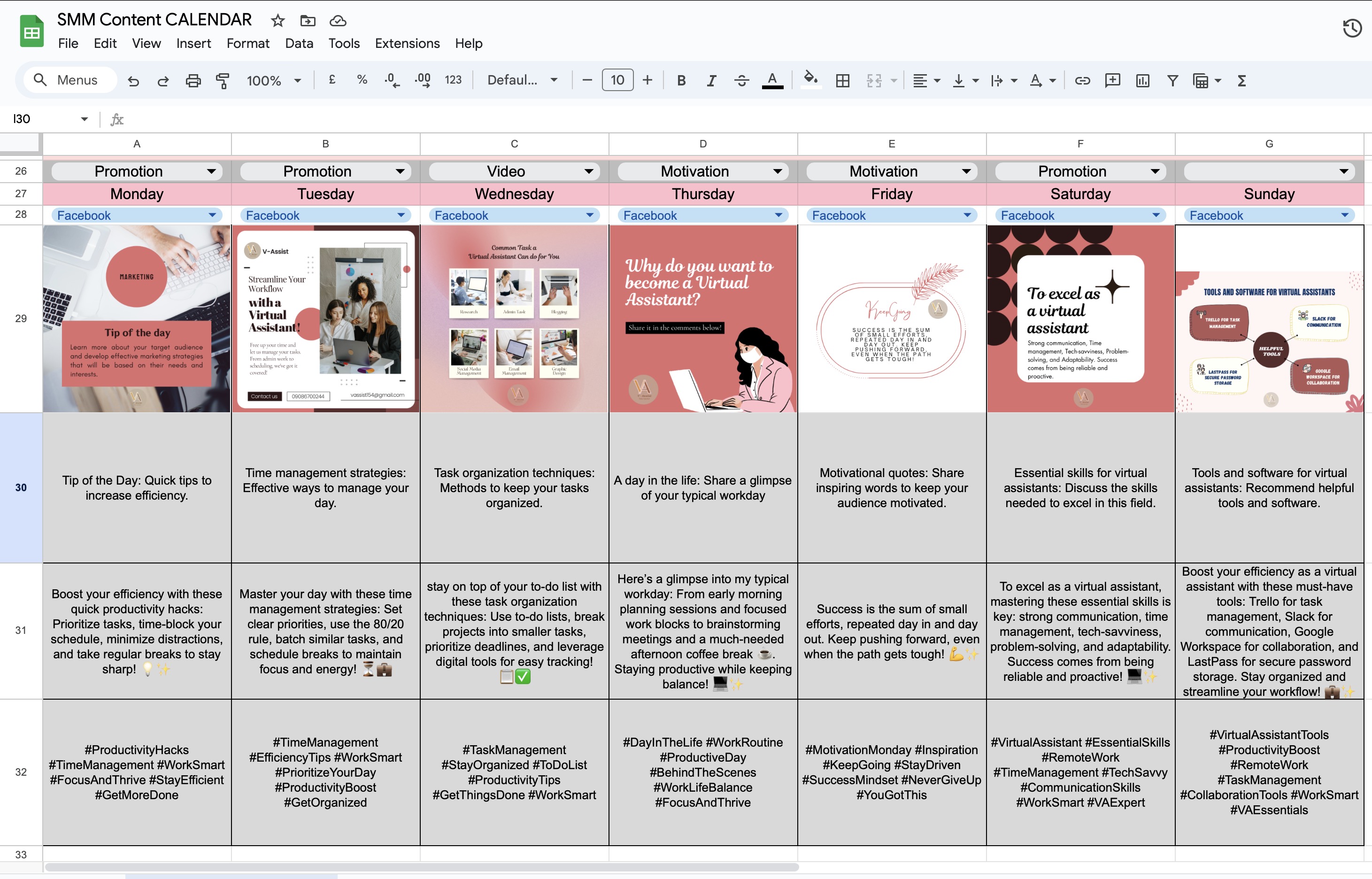Star the SMM Content CALENDAR document
The image size is (1372, 879).
click(278, 21)
